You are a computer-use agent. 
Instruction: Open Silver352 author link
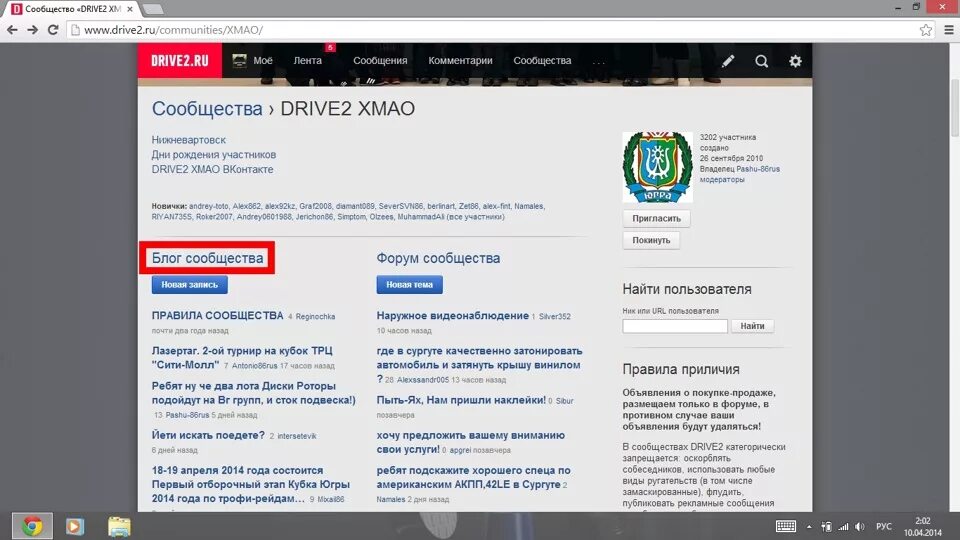(555, 317)
